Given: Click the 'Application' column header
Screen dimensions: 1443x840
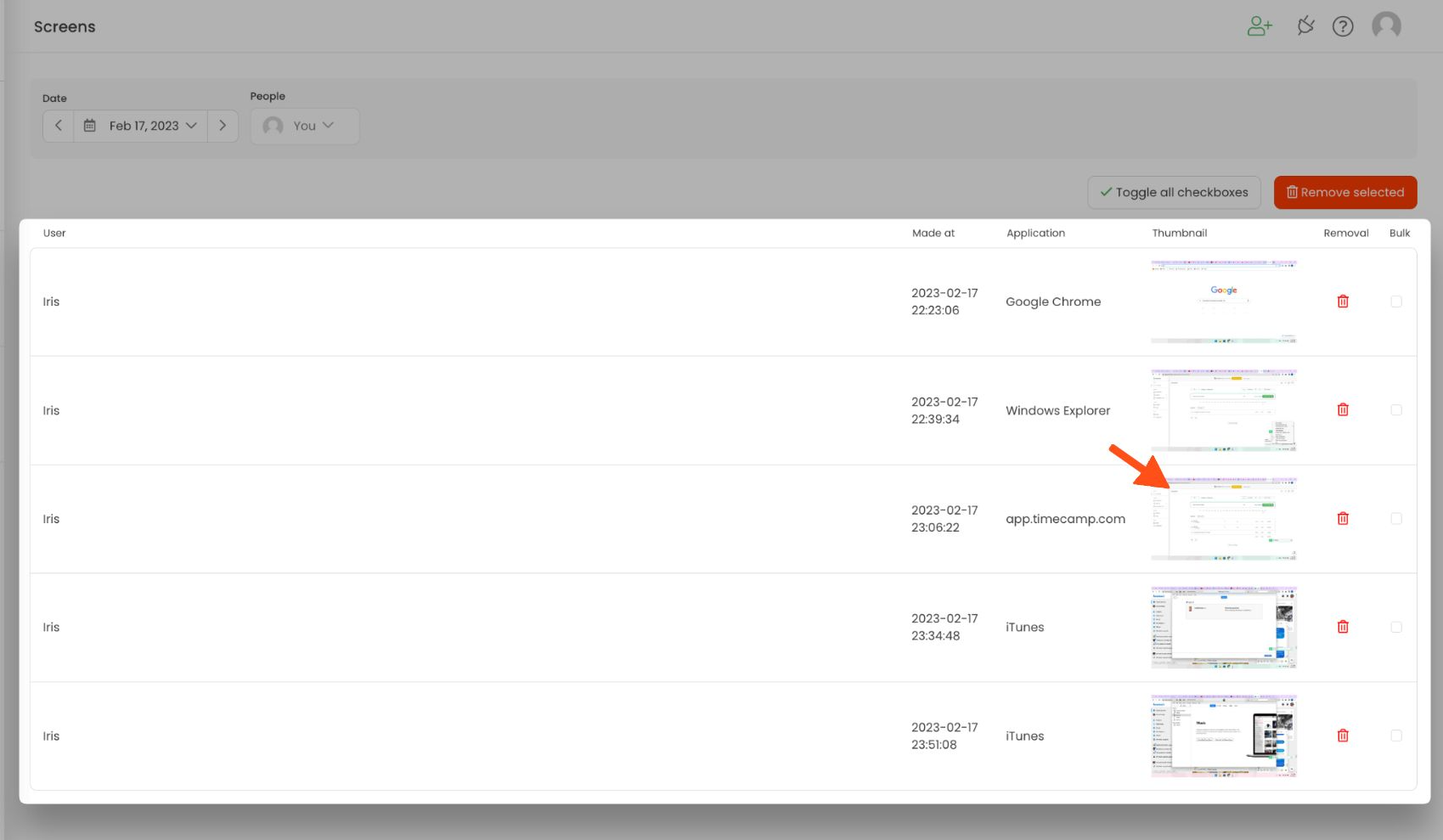Looking at the screenshot, I should (x=1035, y=233).
